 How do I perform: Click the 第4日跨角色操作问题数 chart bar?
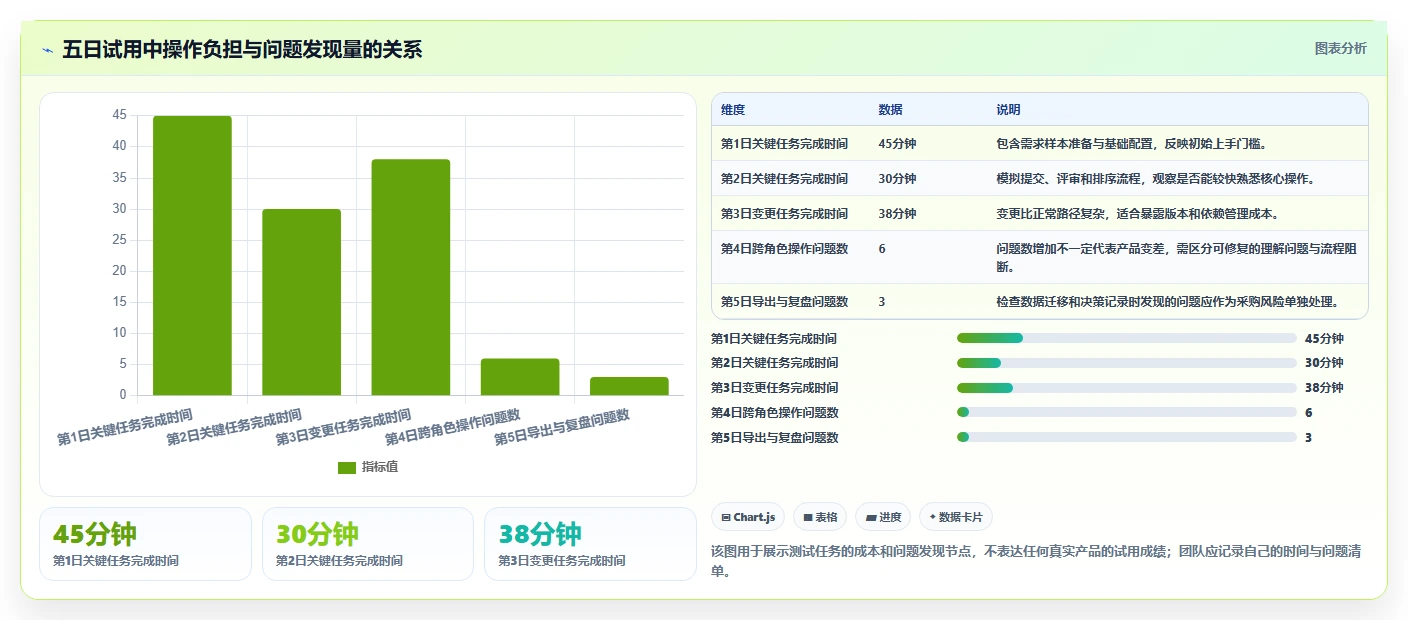[520, 376]
